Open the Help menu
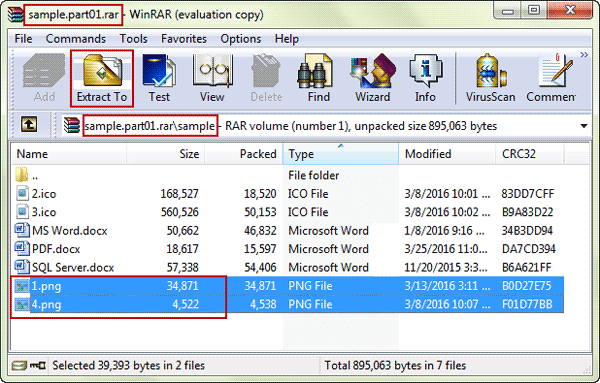This screenshot has width=600, height=383. coord(287,39)
